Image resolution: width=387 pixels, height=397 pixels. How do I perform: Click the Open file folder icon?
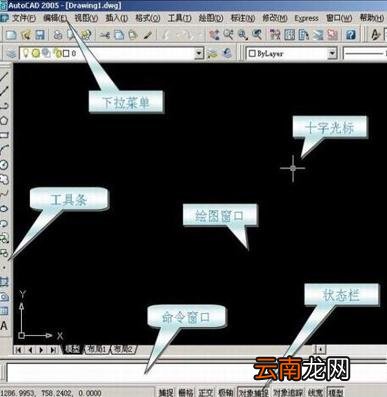26,35
